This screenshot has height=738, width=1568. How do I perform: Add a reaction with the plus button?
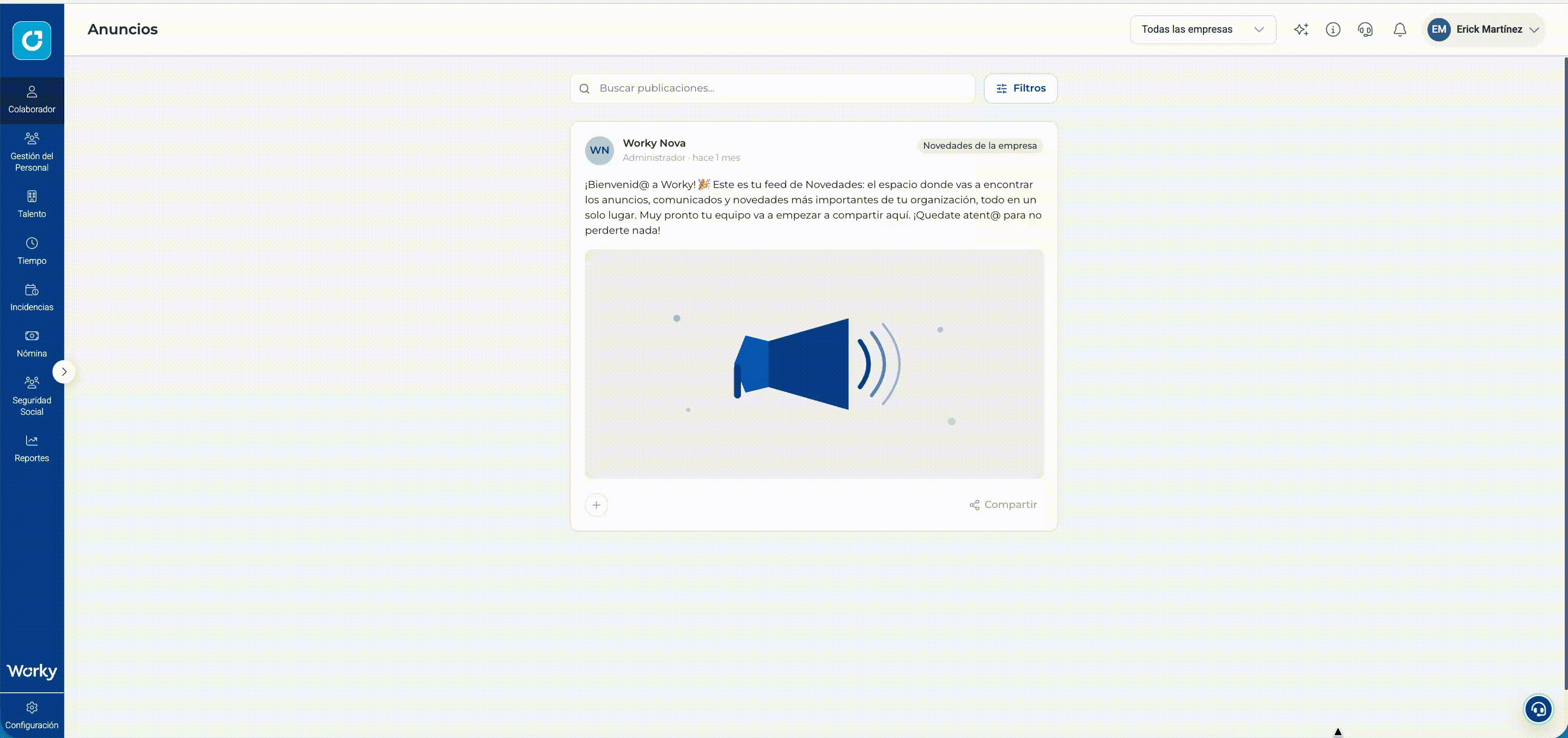click(x=597, y=505)
